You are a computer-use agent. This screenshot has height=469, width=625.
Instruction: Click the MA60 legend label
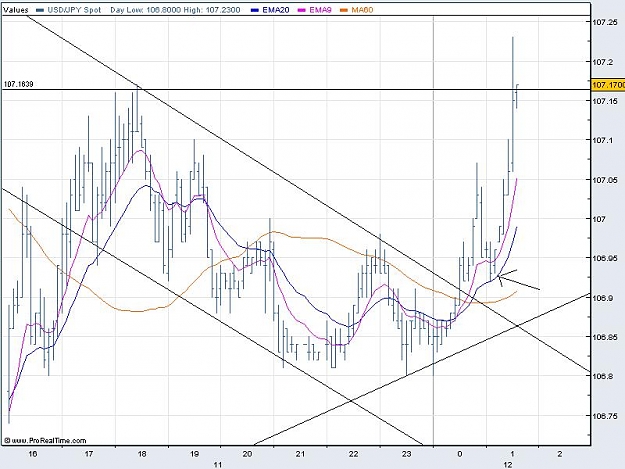[362, 10]
